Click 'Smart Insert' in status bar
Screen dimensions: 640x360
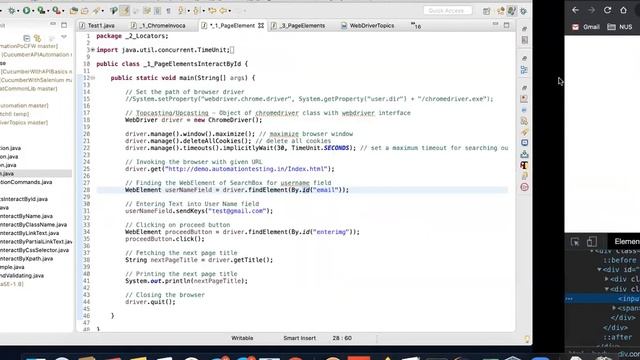pyautogui.click(x=300, y=338)
